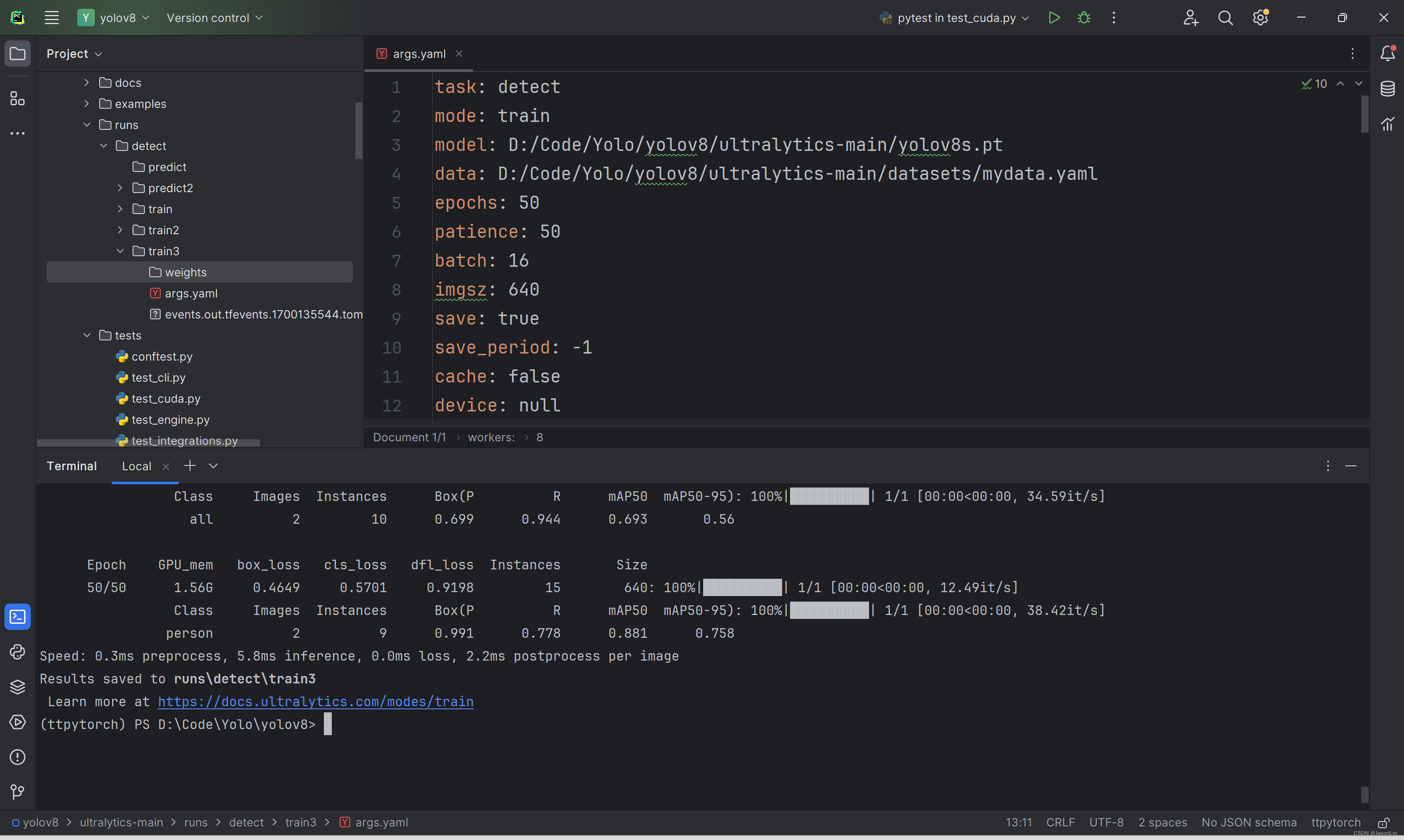Open IDE settings gear
Image resolution: width=1404 pixels, height=840 pixels.
pos(1260,18)
